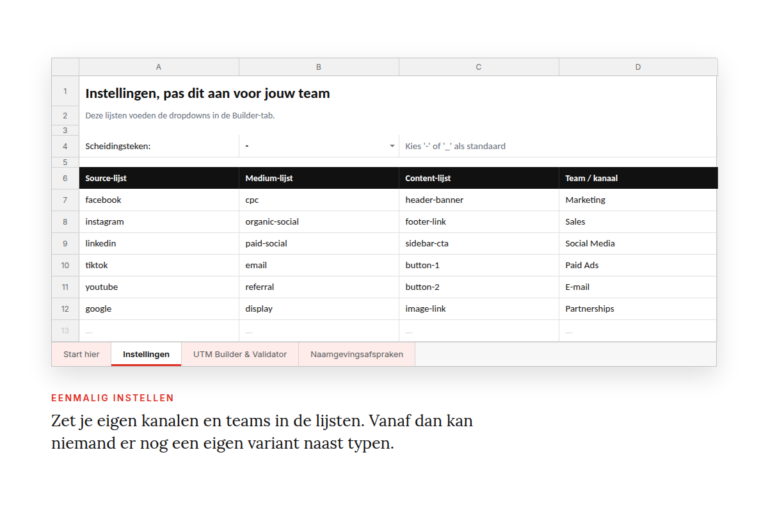The width and height of the screenshot is (768, 512).
Task: Select the 'footer-link' cell
Action: [479, 221]
